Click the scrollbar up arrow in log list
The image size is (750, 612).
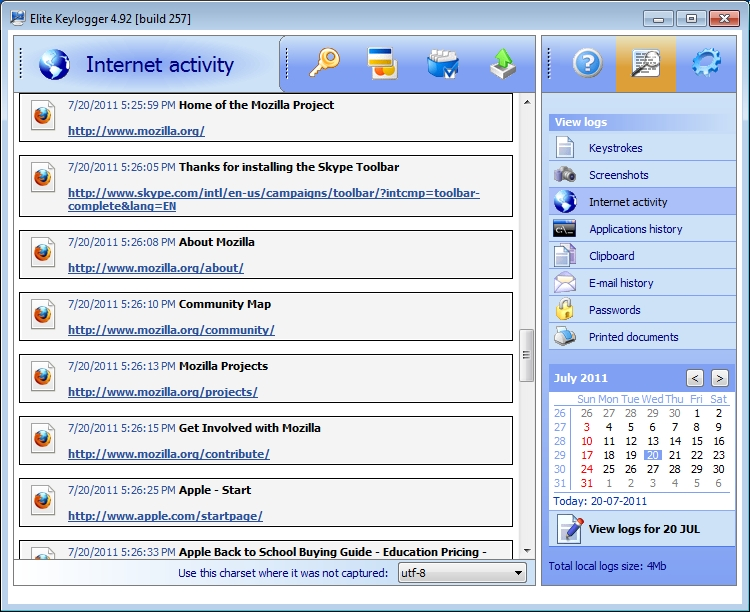pos(527,102)
